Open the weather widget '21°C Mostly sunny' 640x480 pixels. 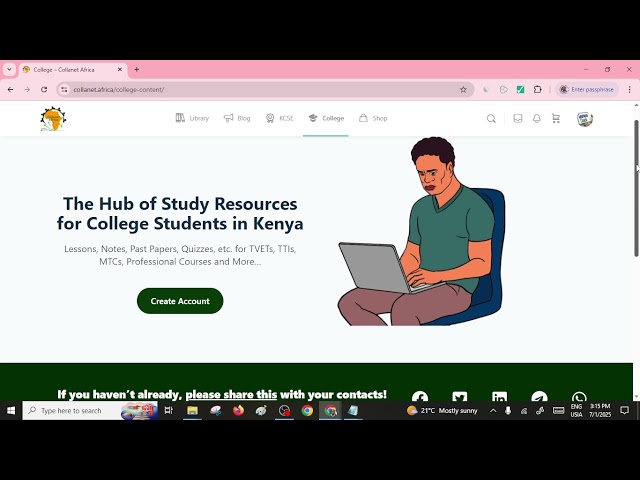click(442, 411)
